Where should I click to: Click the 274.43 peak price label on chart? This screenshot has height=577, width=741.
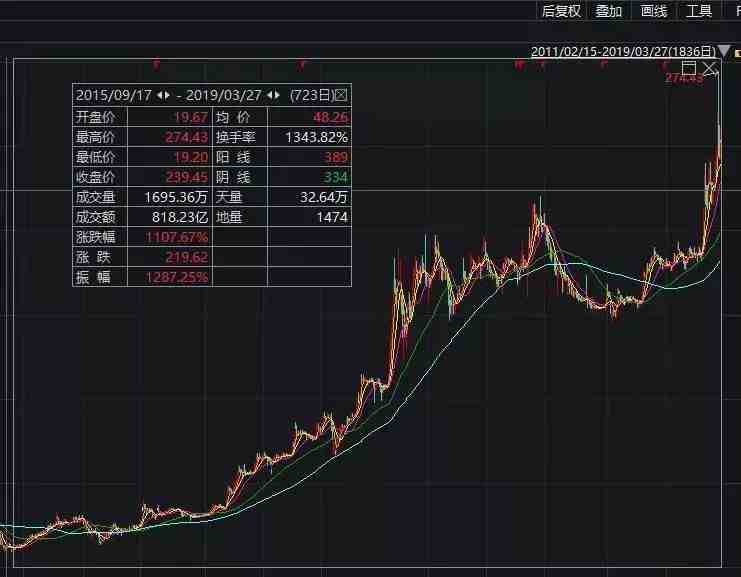click(683, 78)
